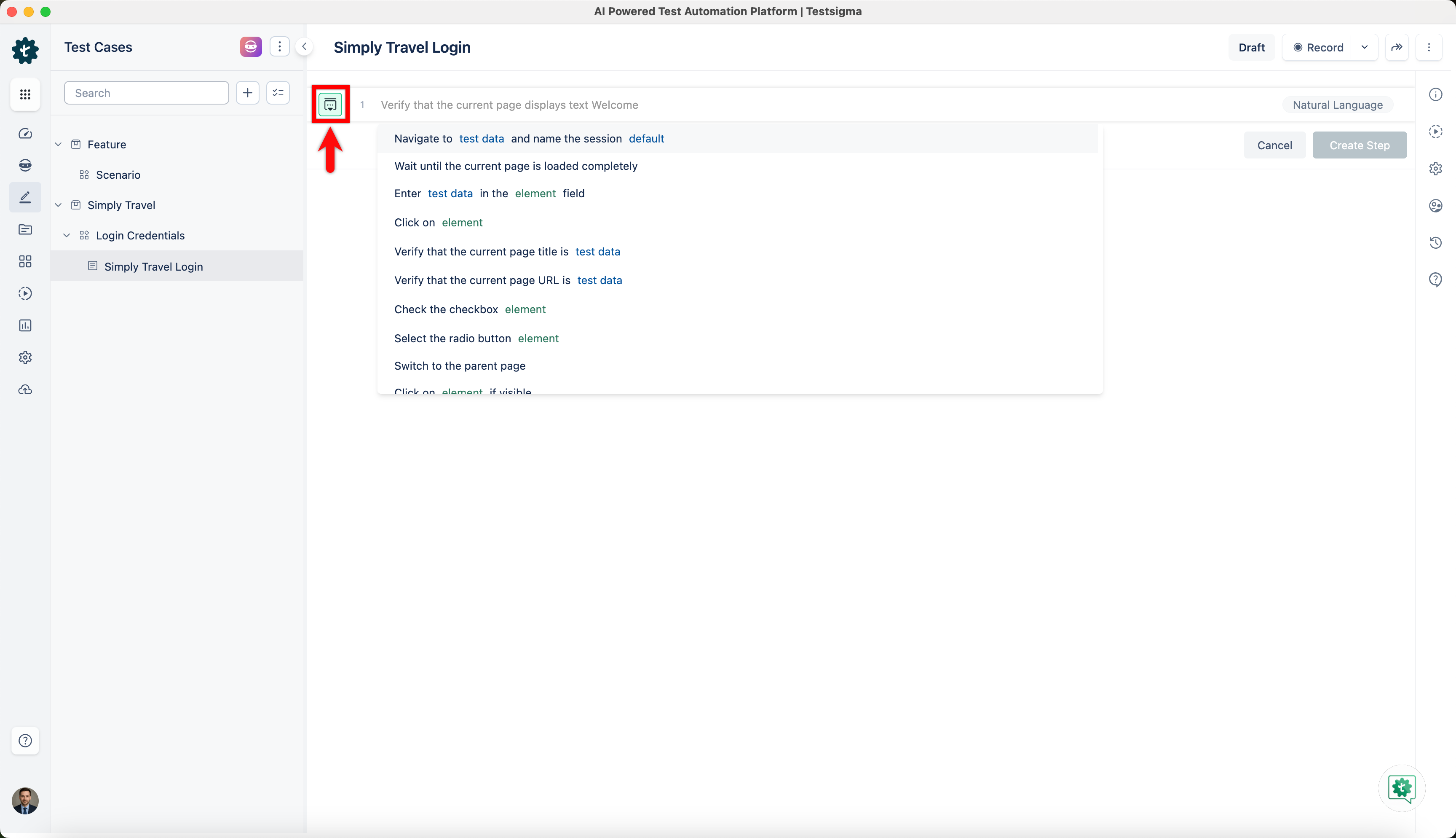The width and height of the screenshot is (1456, 838).
Task: Open the Record dropdown arrow
Action: coord(1365,47)
